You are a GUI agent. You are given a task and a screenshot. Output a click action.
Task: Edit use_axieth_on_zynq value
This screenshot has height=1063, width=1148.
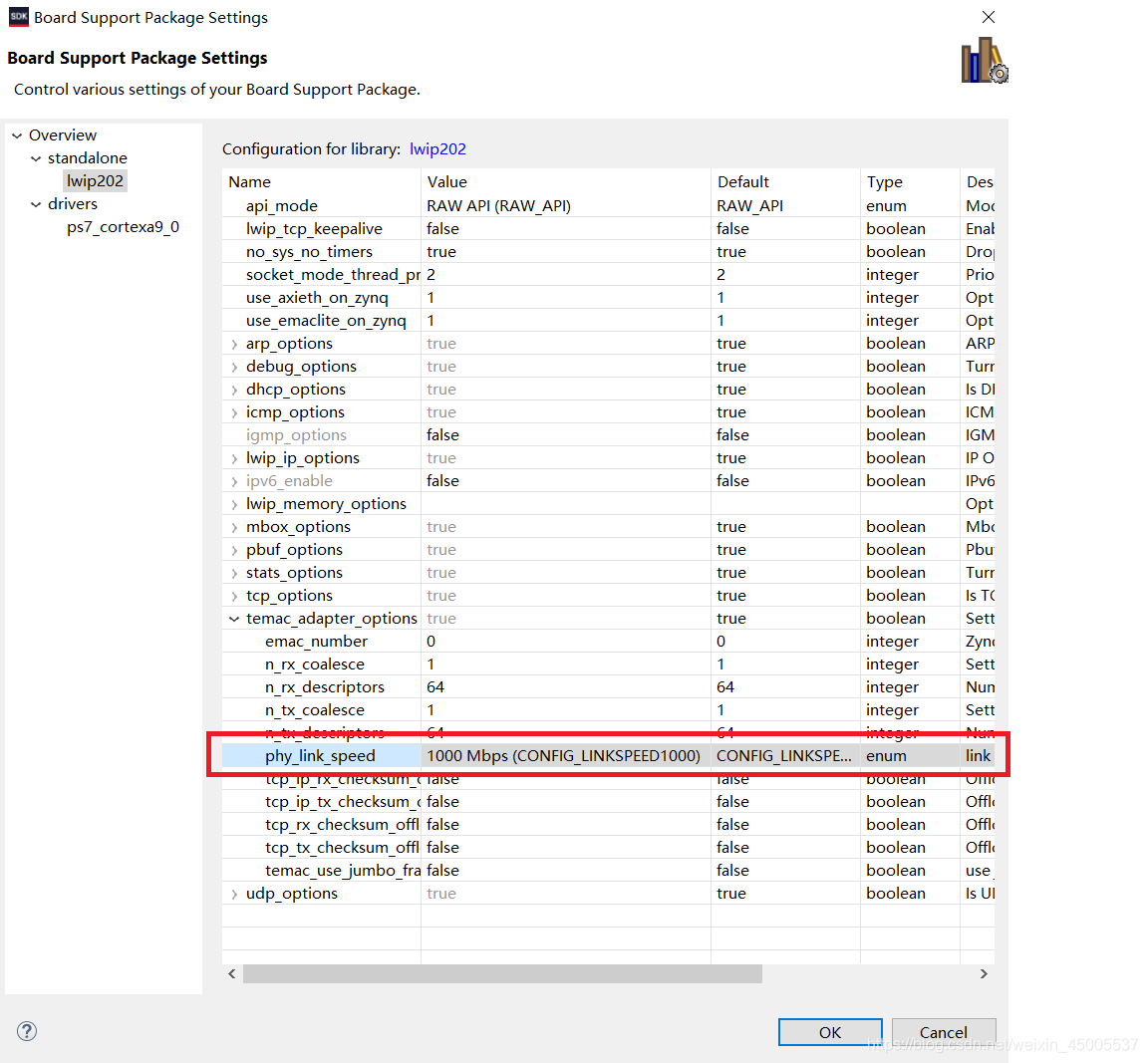(x=565, y=297)
